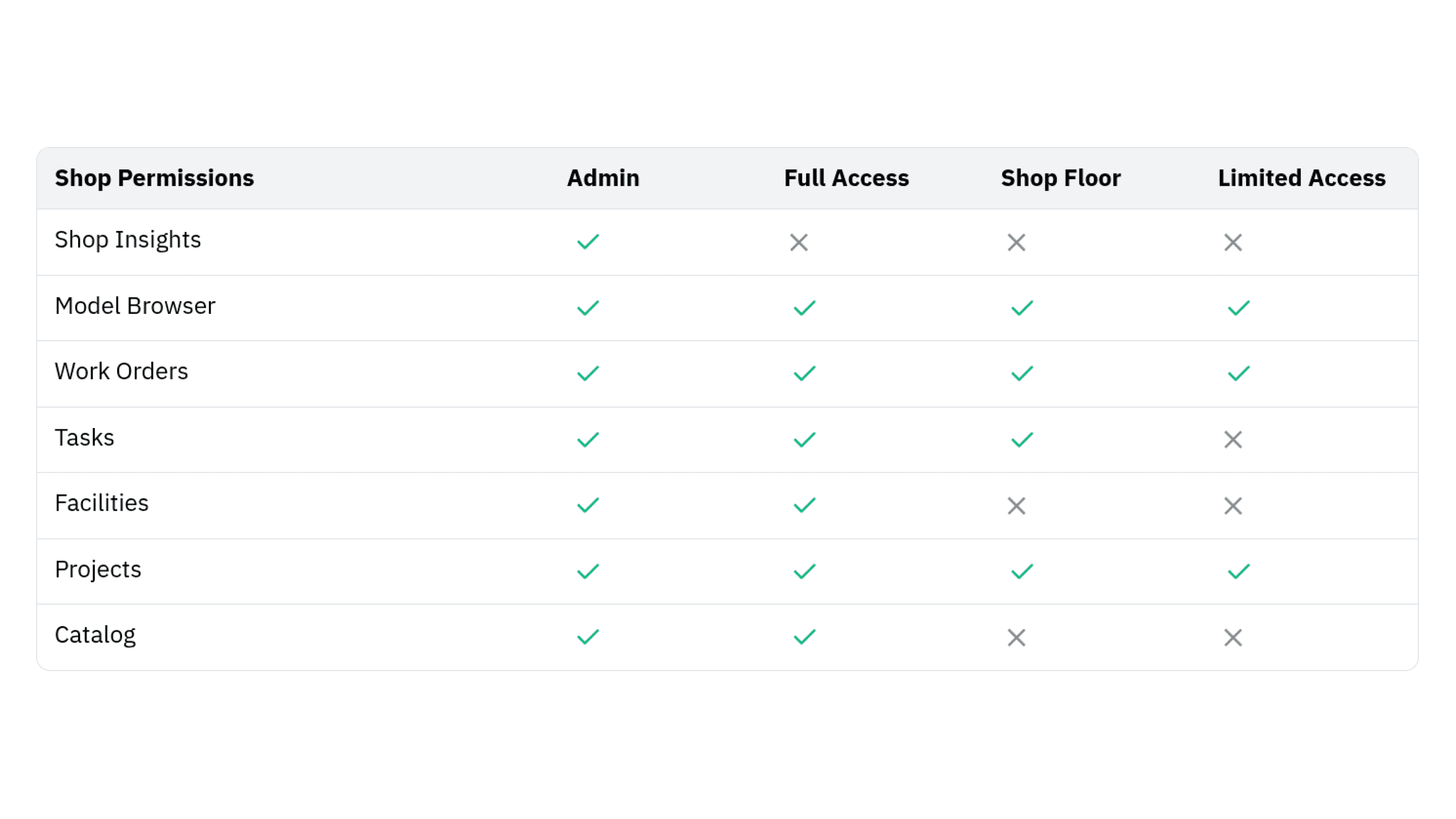
Task: Click the Limited Access cross for Facilities
Action: (1233, 506)
